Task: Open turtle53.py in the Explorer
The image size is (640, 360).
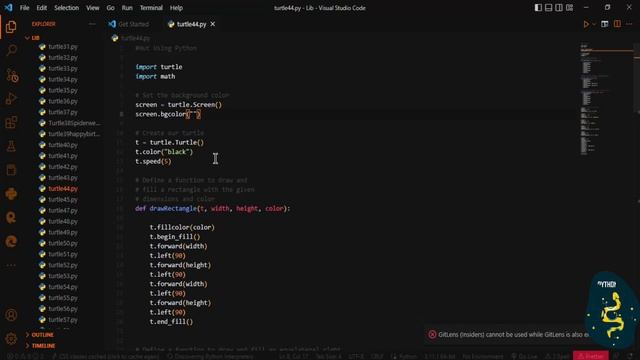Action: pyautogui.click(x=63, y=276)
